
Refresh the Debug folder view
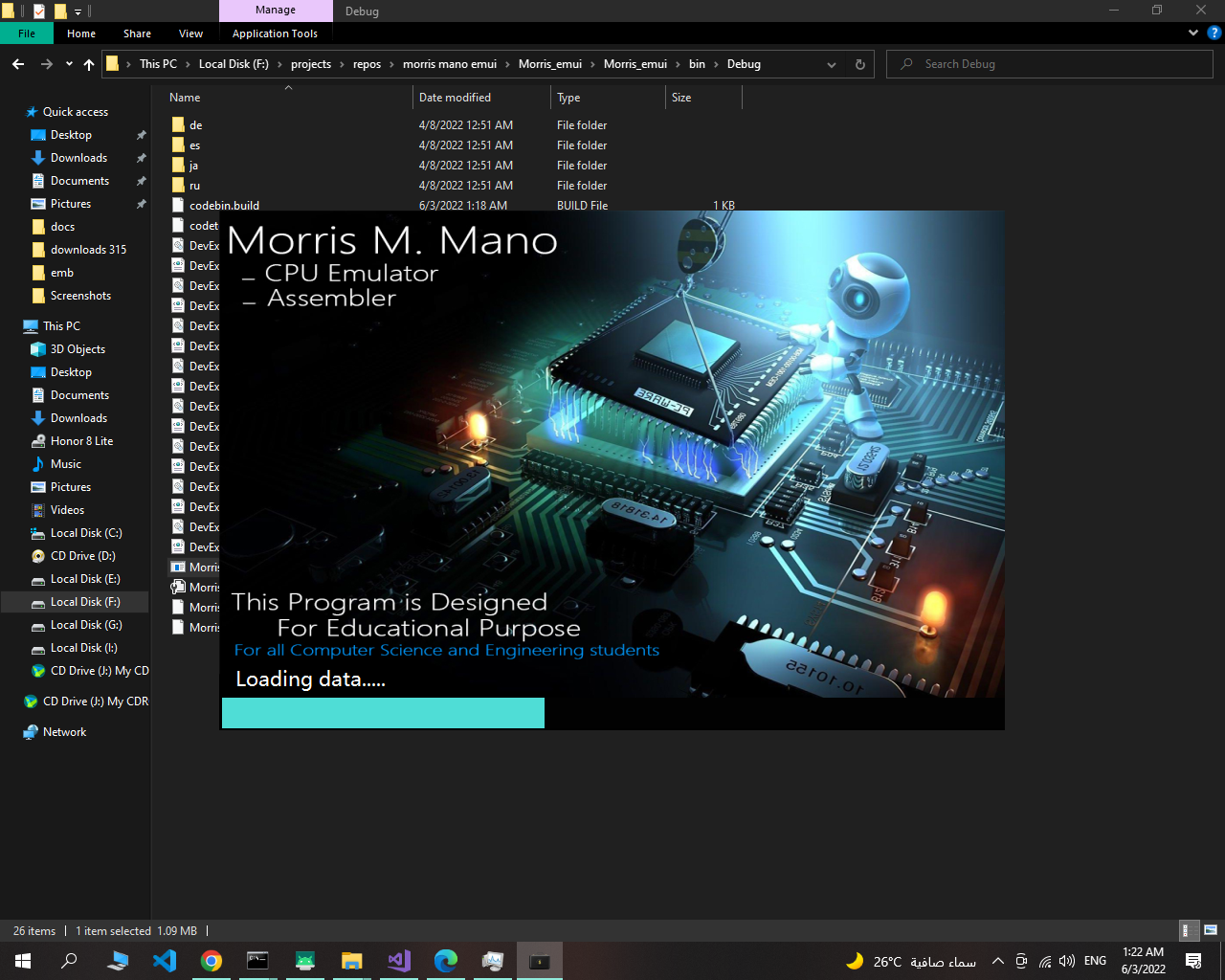(858, 64)
